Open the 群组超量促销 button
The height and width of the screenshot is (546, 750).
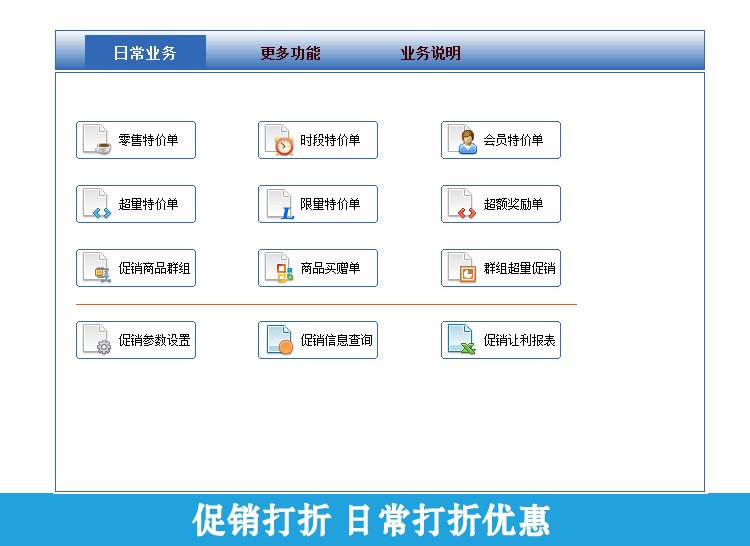coord(501,268)
